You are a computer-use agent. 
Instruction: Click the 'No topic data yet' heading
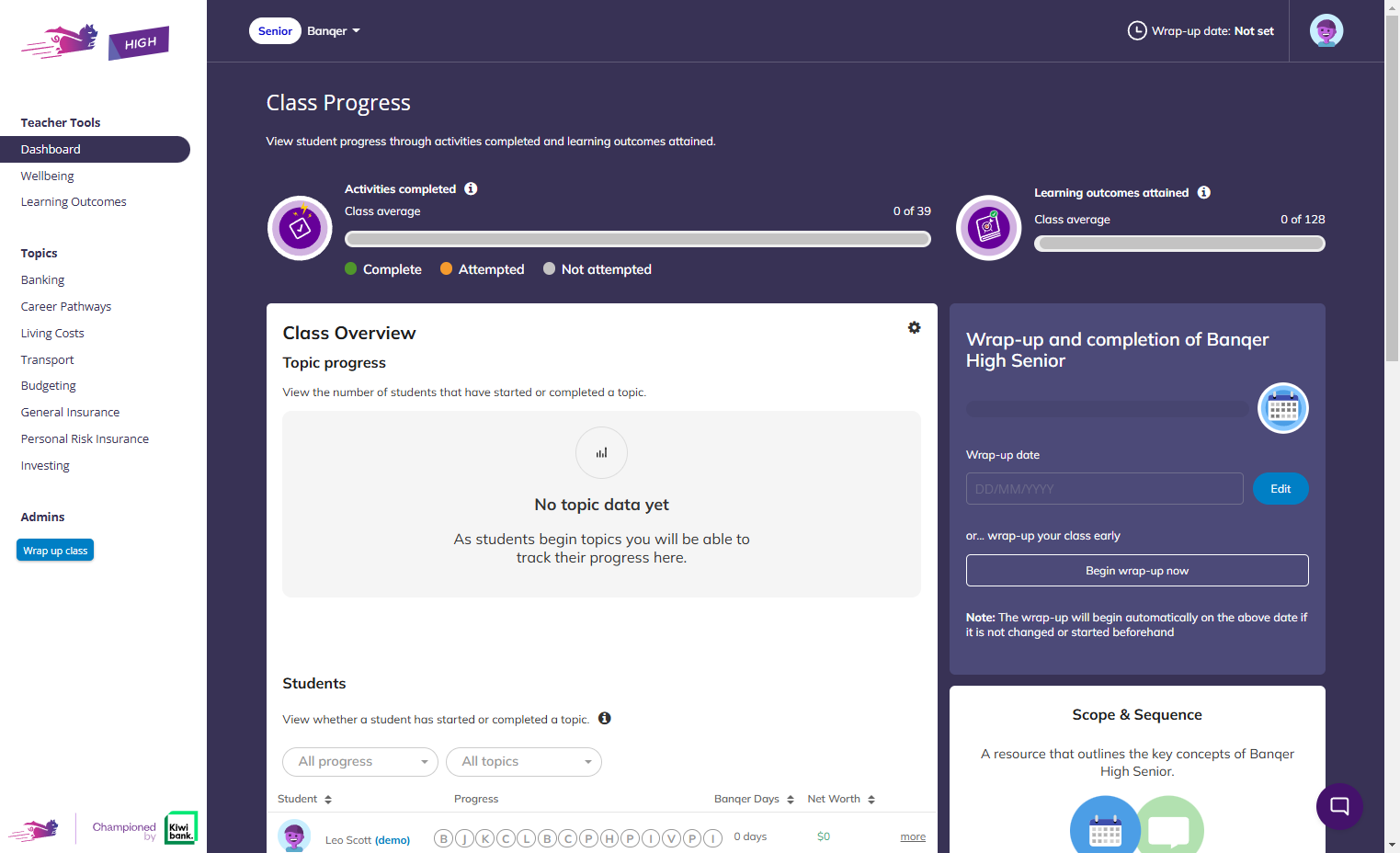601,505
